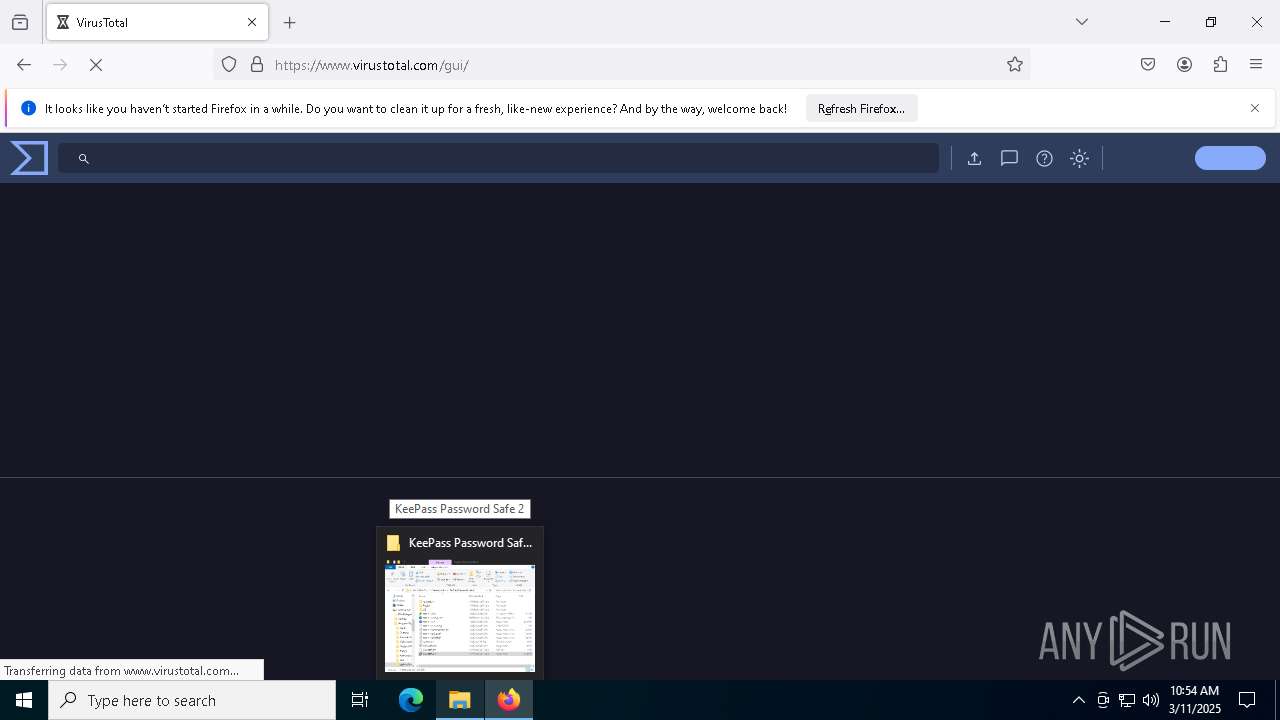
Task: Bookmark this page with star
Action: pos(1015,65)
